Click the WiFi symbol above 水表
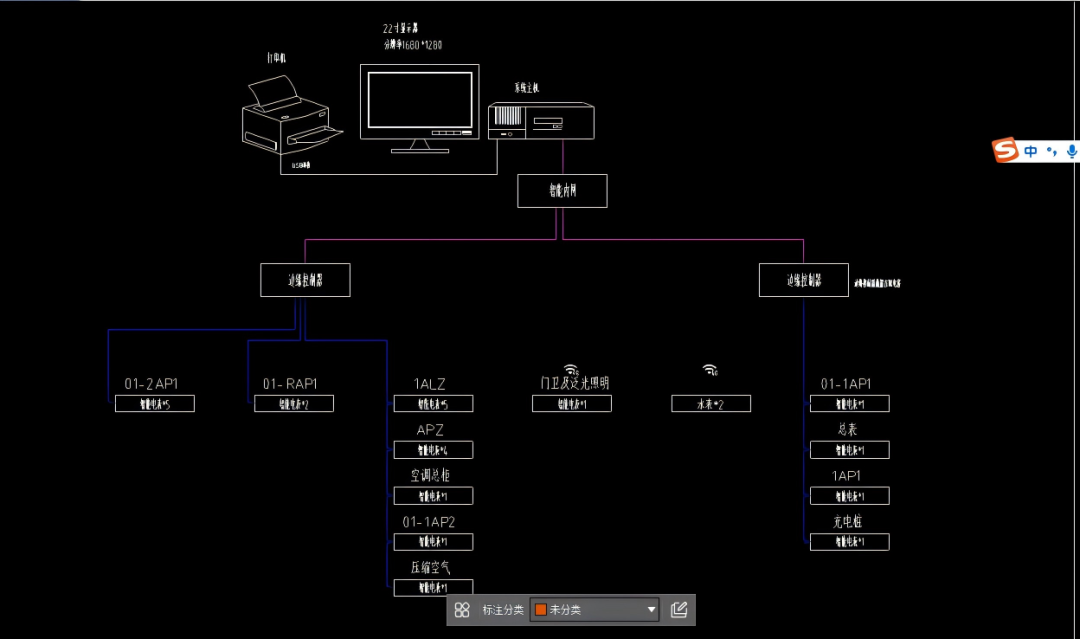Image resolution: width=1080 pixels, height=639 pixels. pyautogui.click(x=710, y=370)
